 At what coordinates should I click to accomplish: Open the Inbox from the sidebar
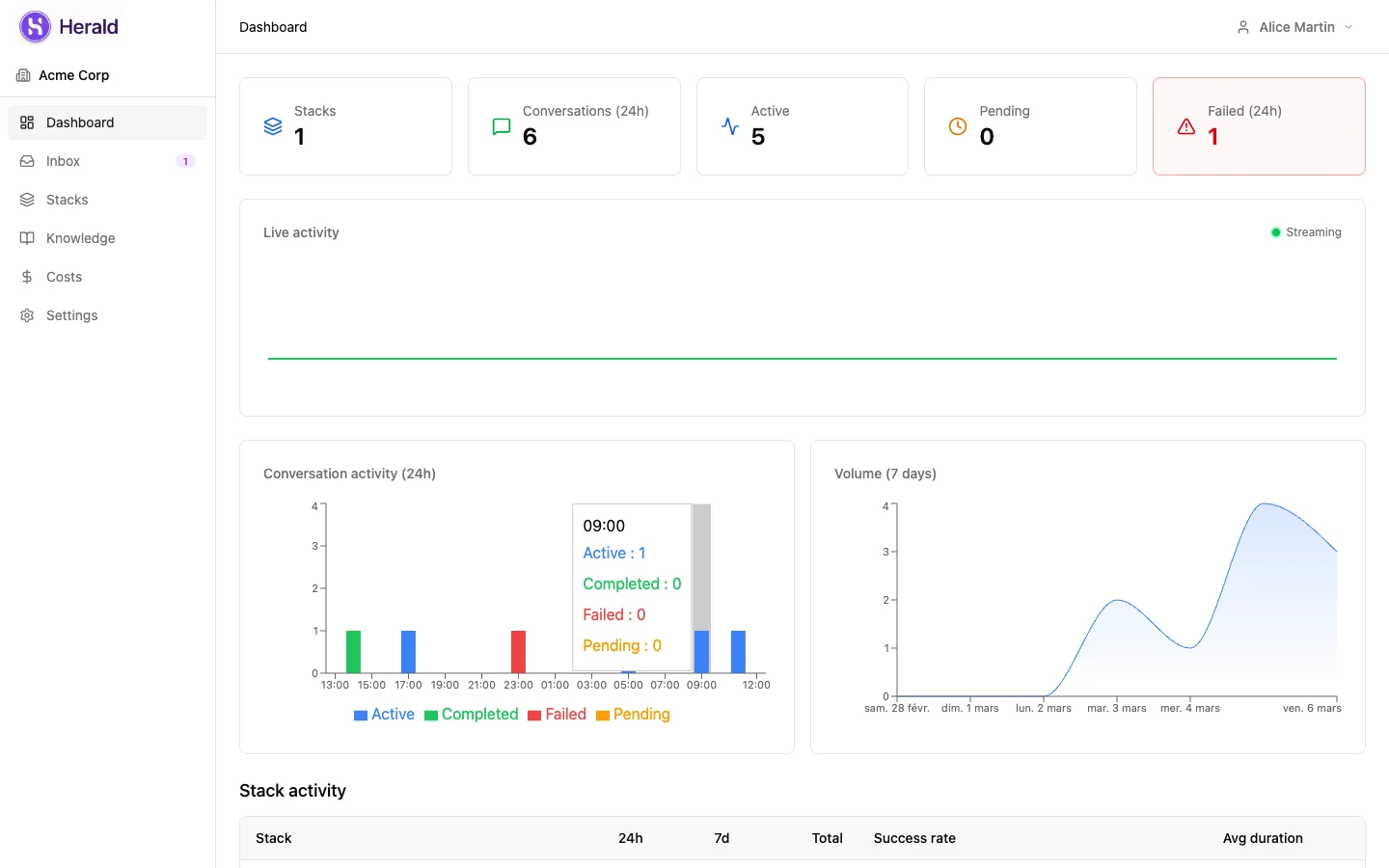64,161
